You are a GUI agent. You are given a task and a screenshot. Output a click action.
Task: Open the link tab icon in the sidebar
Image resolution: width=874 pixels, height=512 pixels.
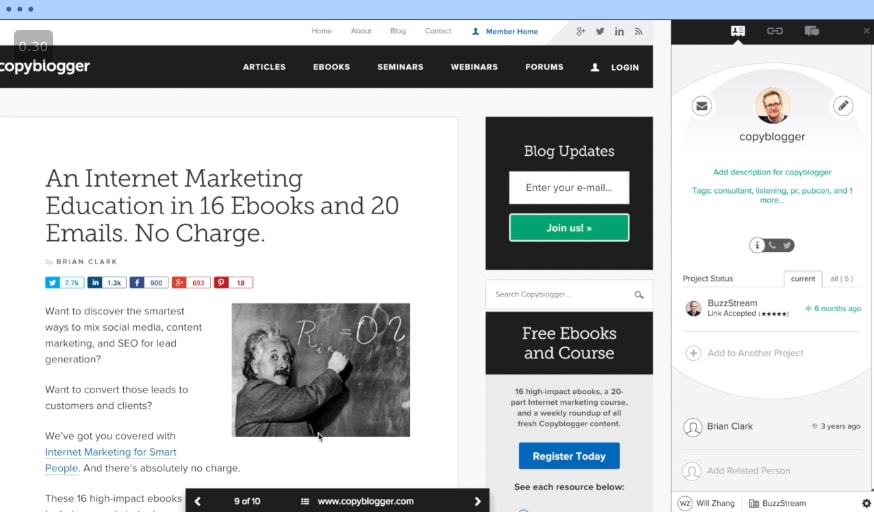775,31
